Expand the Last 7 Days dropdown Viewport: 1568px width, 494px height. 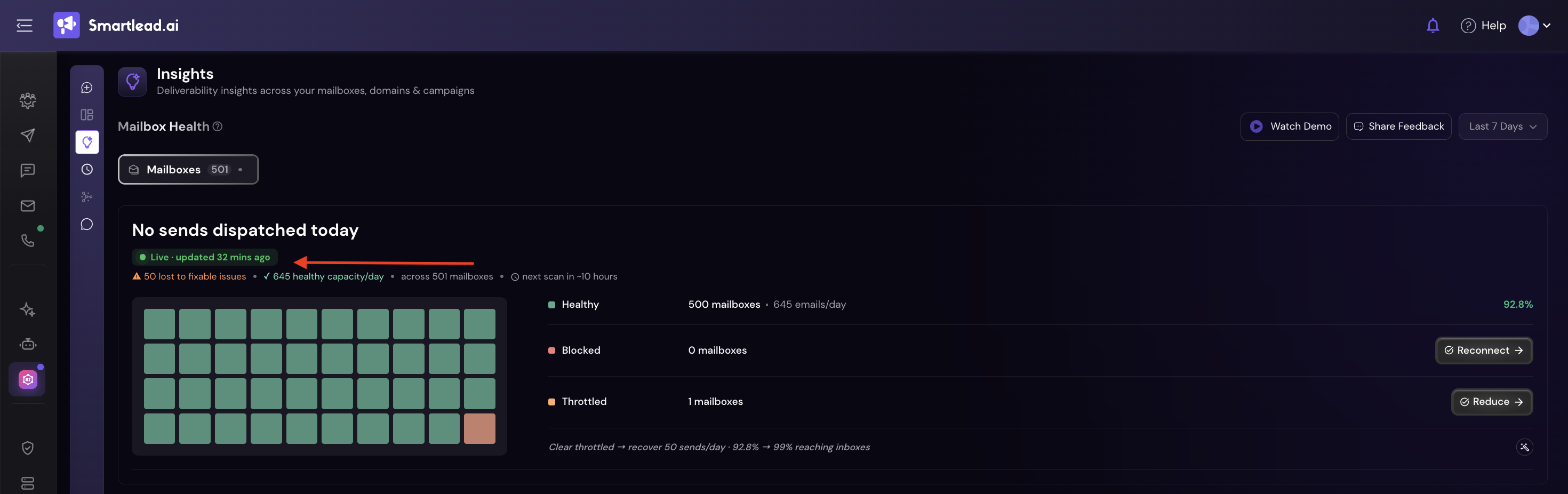point(1502,126)
